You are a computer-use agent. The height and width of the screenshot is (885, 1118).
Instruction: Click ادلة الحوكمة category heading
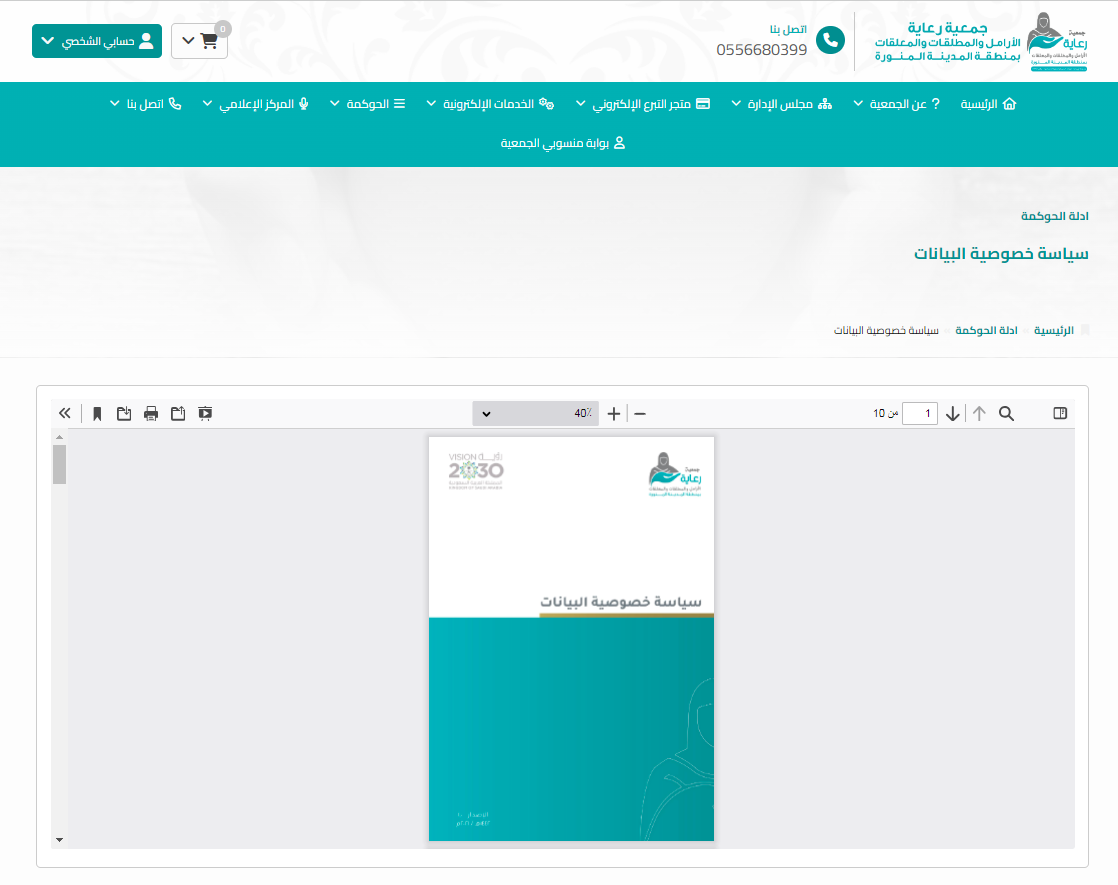[x=1055, y=216]
